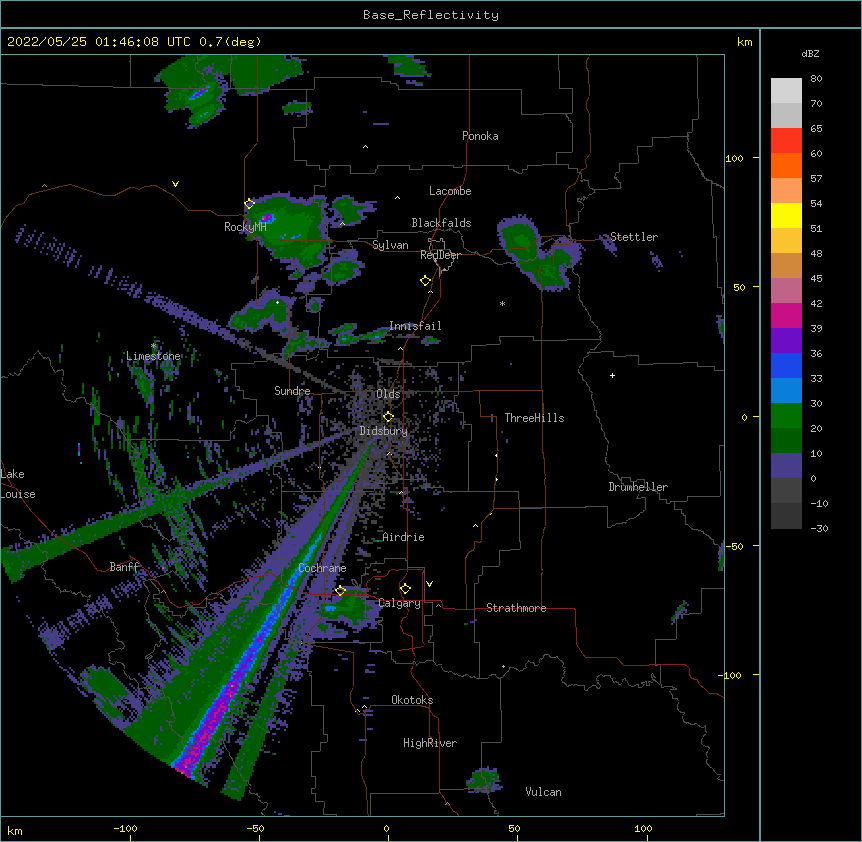Click the magenta 39-42 dBZ legend swatch

pyautogui.click(x=786, y=316)
